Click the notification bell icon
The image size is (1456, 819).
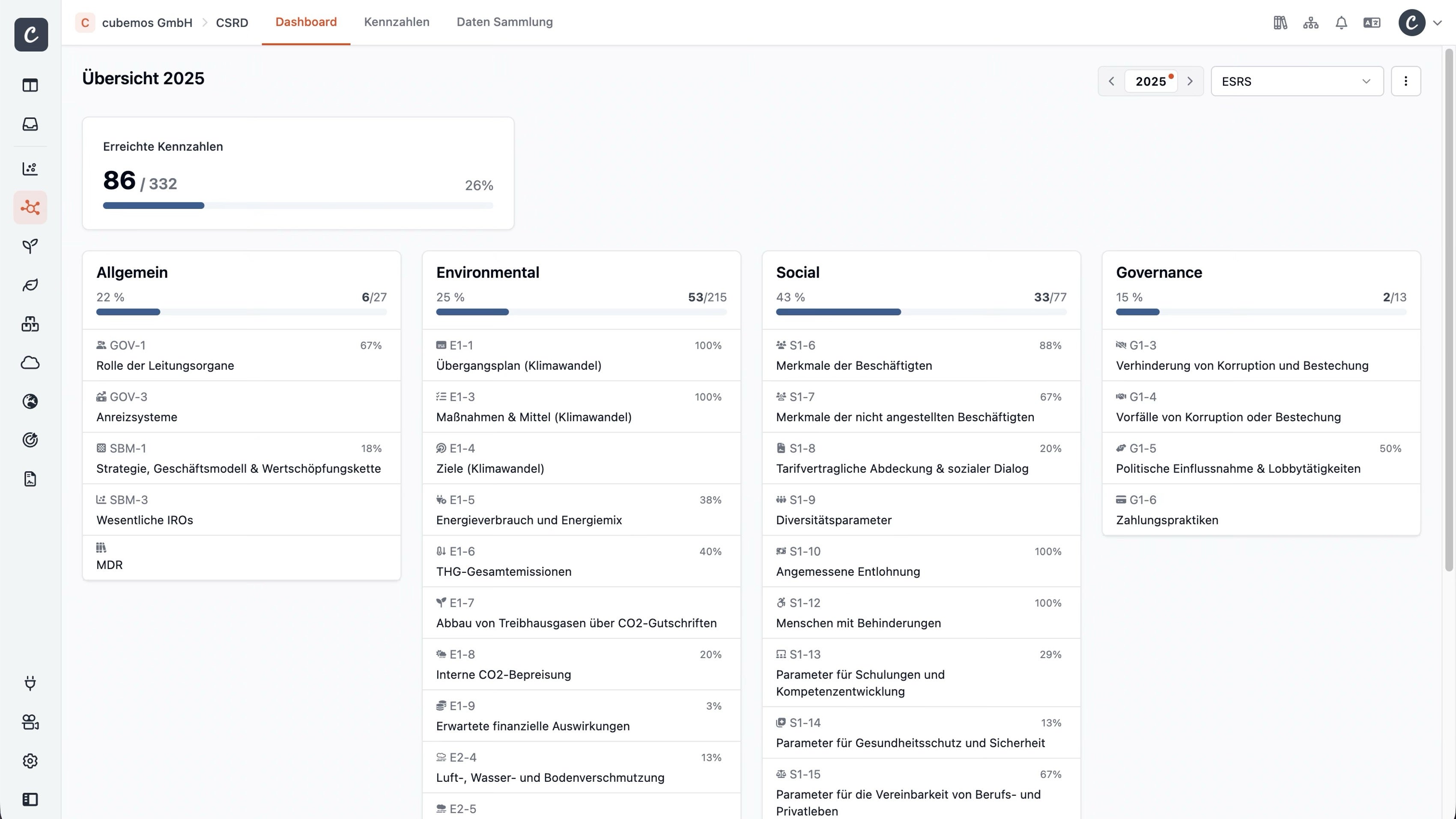pyautogui.click(x=1341, y=23)
